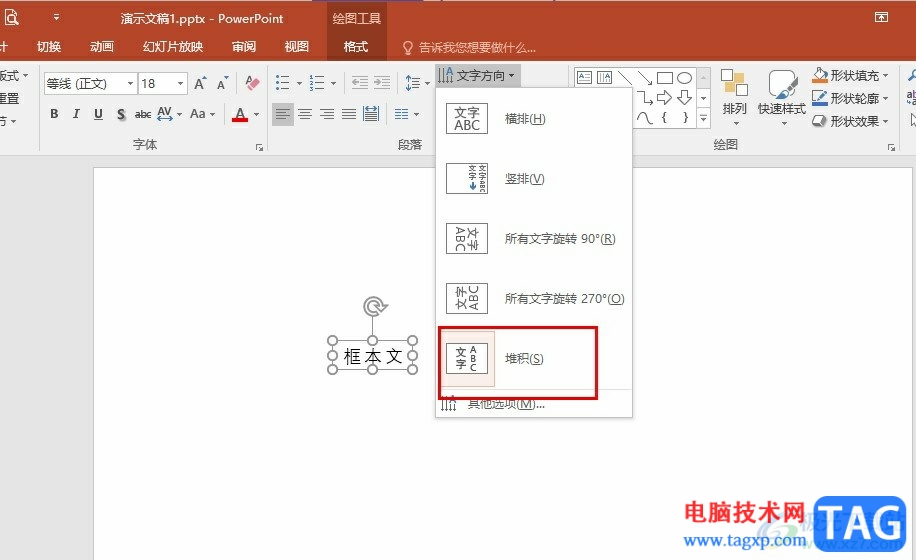The width and height of the screenshot is (916, 560).
Task: Apply distributed alignment
Action: point(371,114)
